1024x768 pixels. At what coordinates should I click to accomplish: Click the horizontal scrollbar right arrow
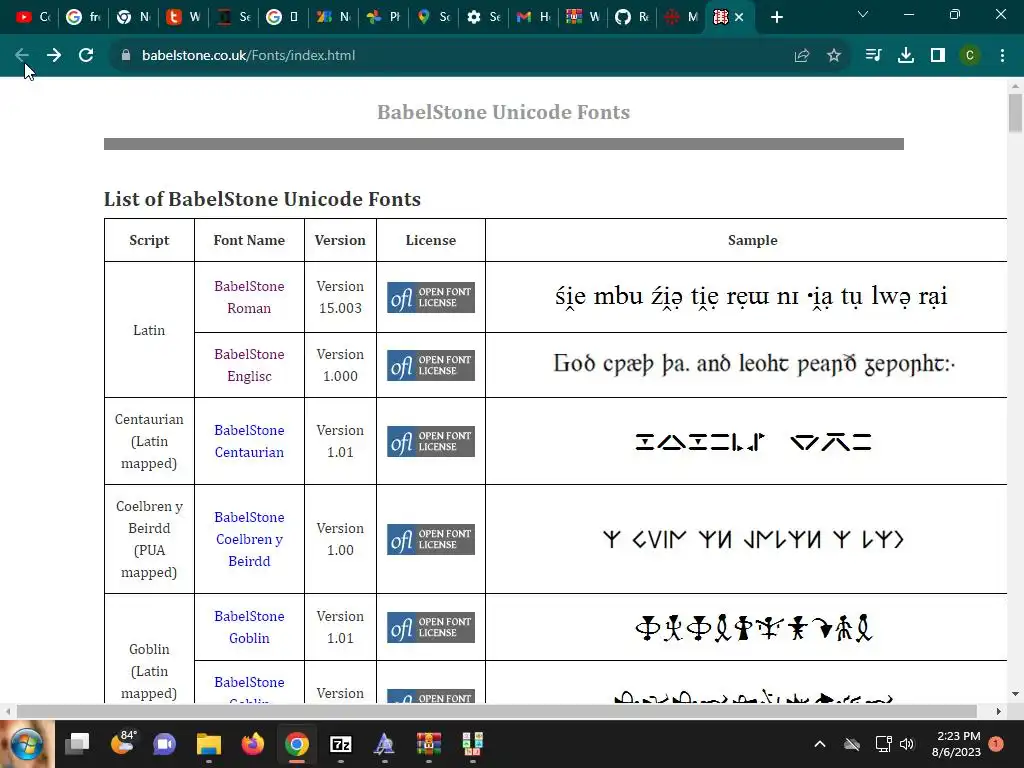[999, 711]
